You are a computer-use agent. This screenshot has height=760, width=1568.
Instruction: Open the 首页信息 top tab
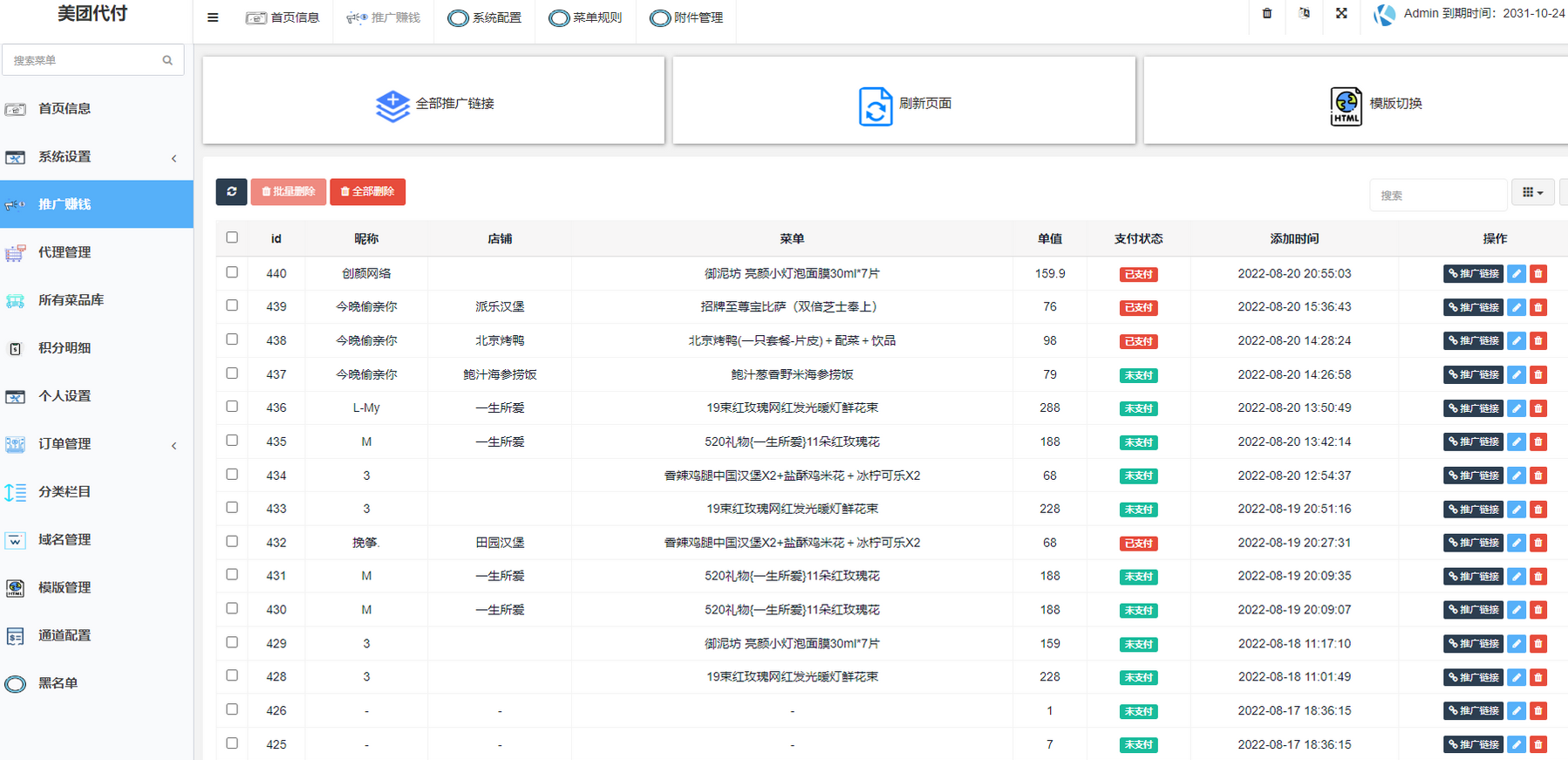(x=283, y=17)
